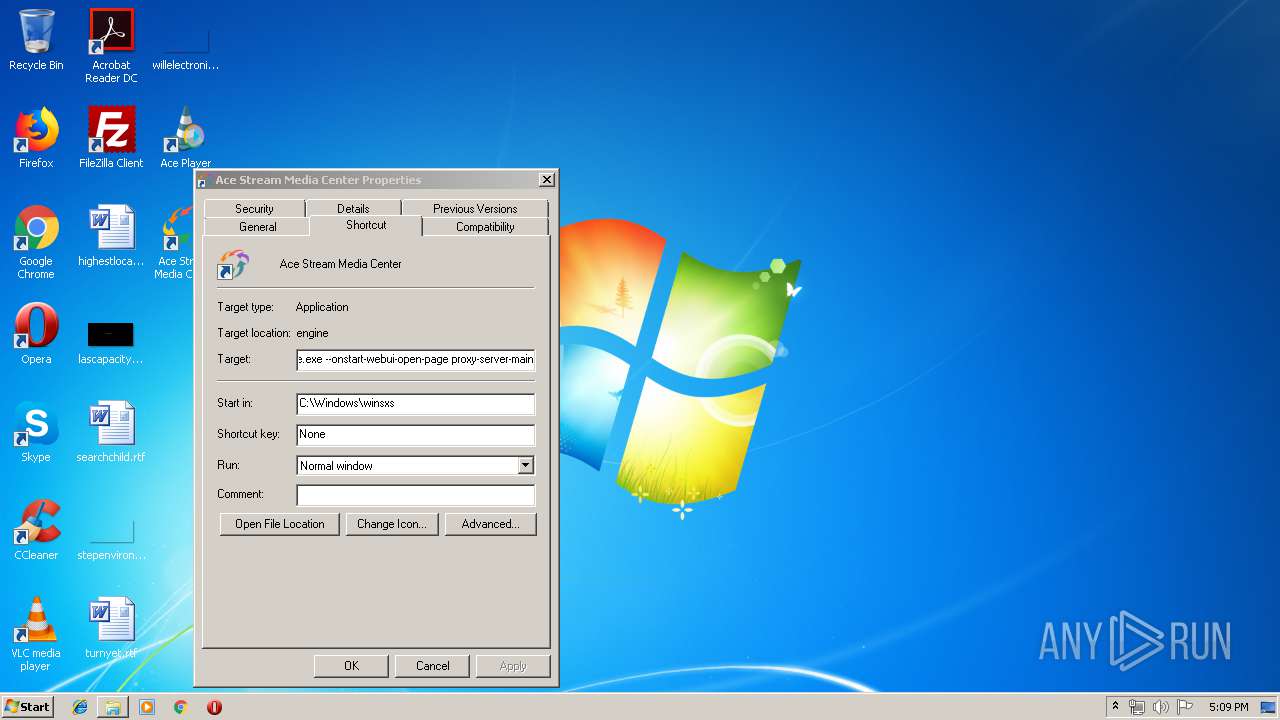Viewport: 1280px width, 720px height.
Task: Click the taskbar clock showing 5:09 PM
Action: tap(1228, 707)
